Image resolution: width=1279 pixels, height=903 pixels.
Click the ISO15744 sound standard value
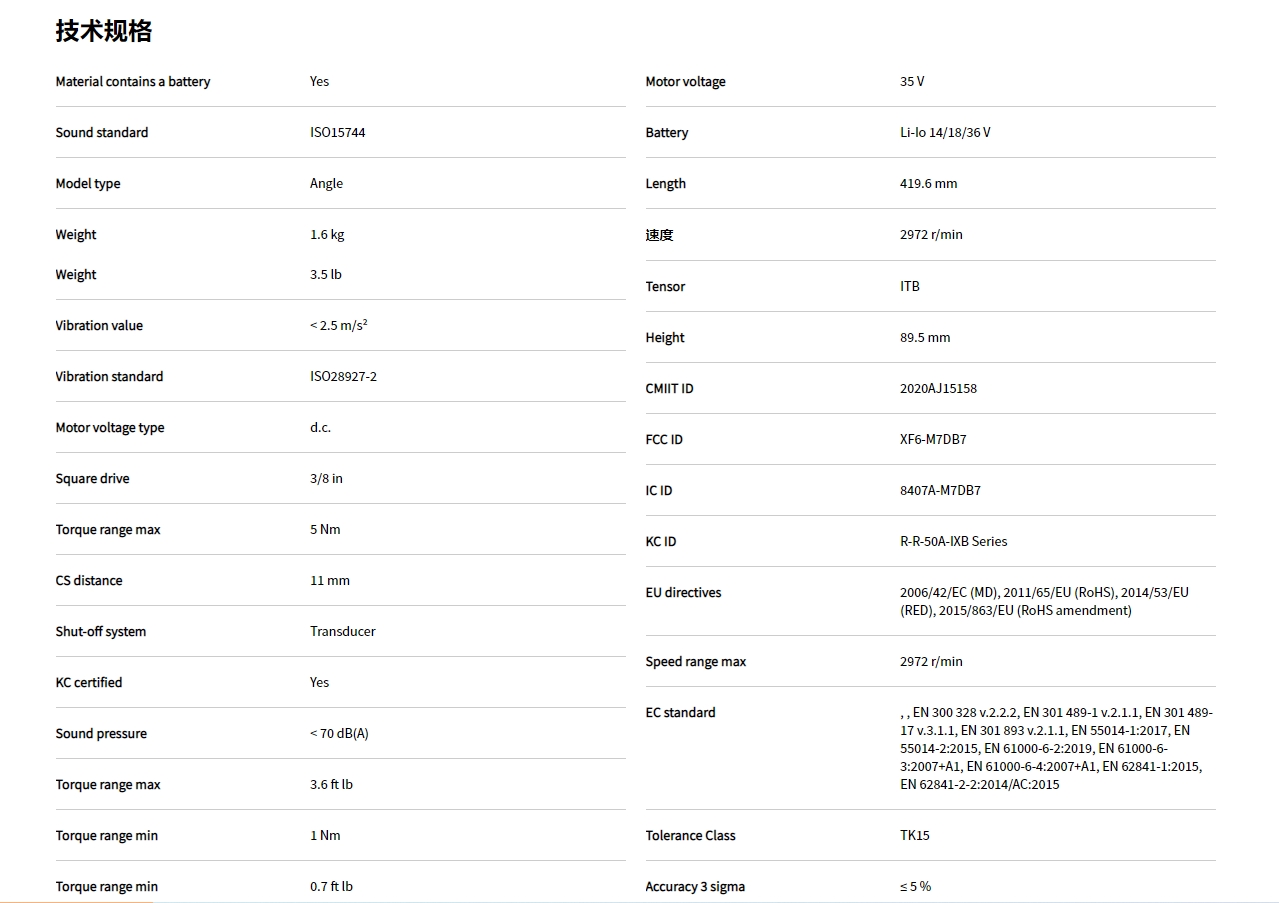click(x=337, y=132)
